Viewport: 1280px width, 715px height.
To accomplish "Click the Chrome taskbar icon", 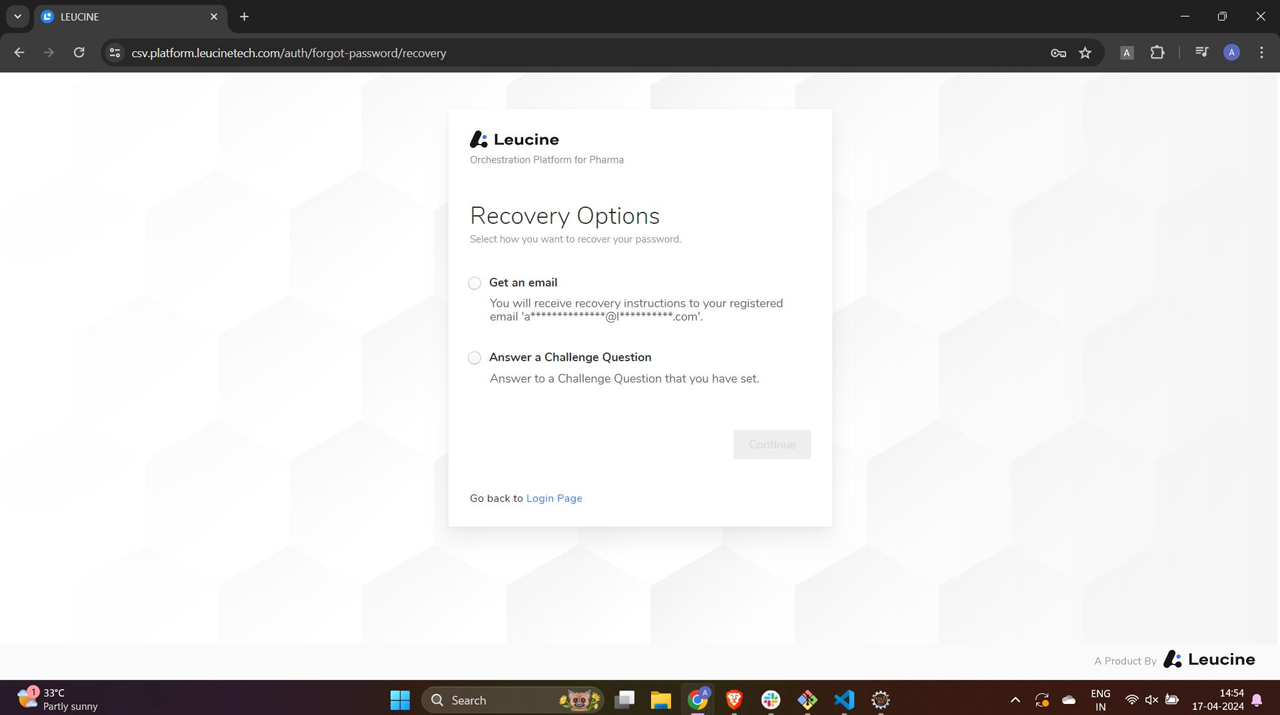I will (698, 700).
